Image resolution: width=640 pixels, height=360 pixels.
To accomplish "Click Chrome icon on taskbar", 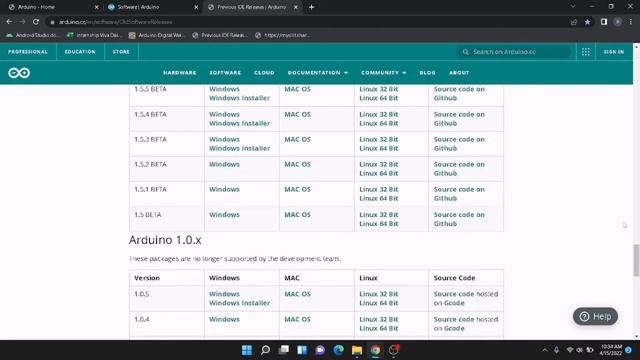I will (375, 350).
